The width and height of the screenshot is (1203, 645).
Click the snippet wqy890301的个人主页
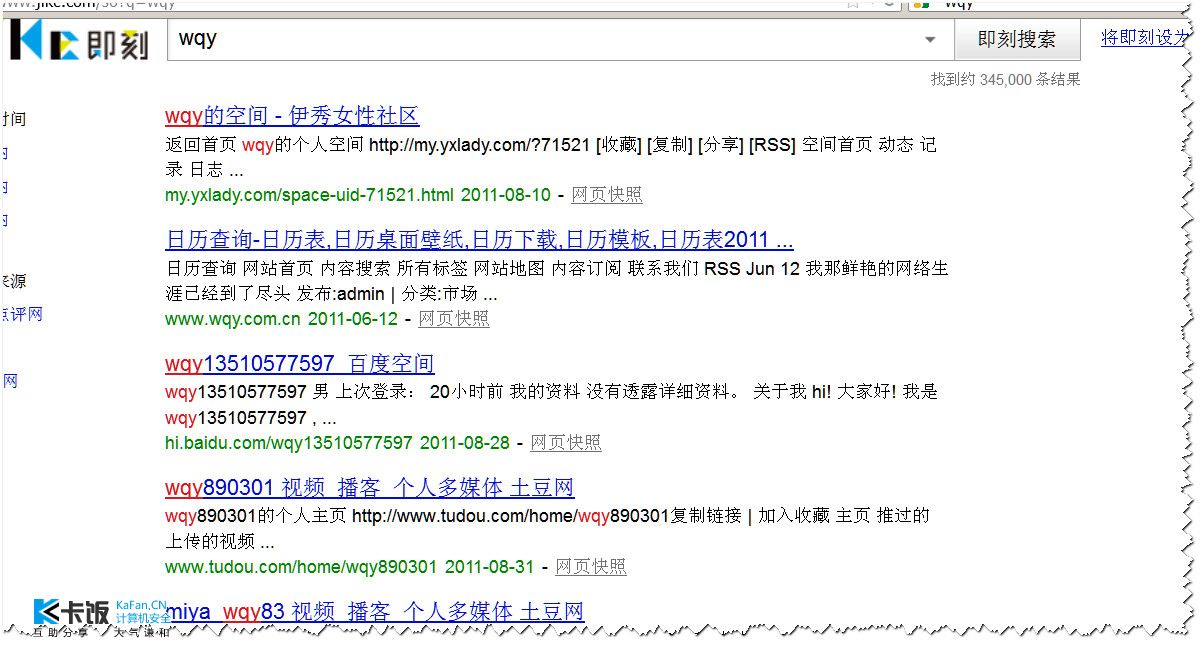pyautogui.click(x=547, y=529)
